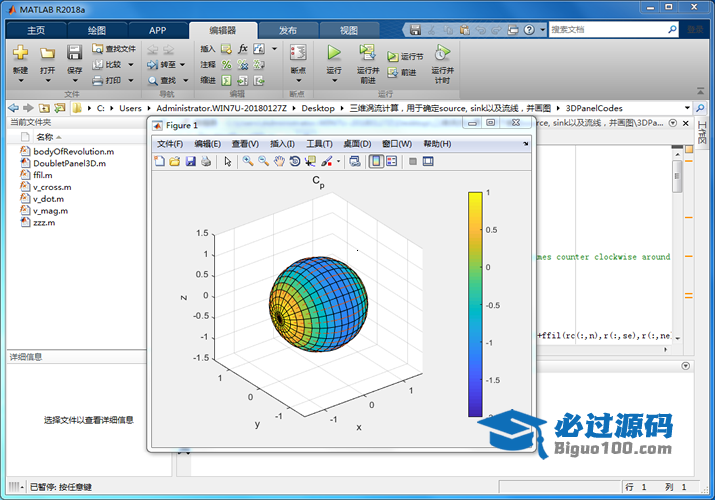Click the Go To (转至) button
This screenshot has height=500, width=715.
click(162, 65)
